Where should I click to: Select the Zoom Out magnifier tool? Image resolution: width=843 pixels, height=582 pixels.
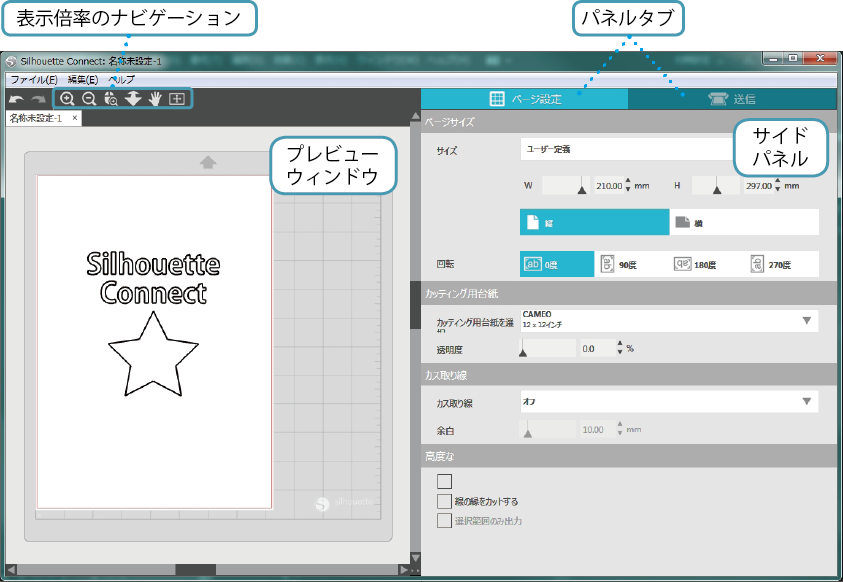point(89,99)
